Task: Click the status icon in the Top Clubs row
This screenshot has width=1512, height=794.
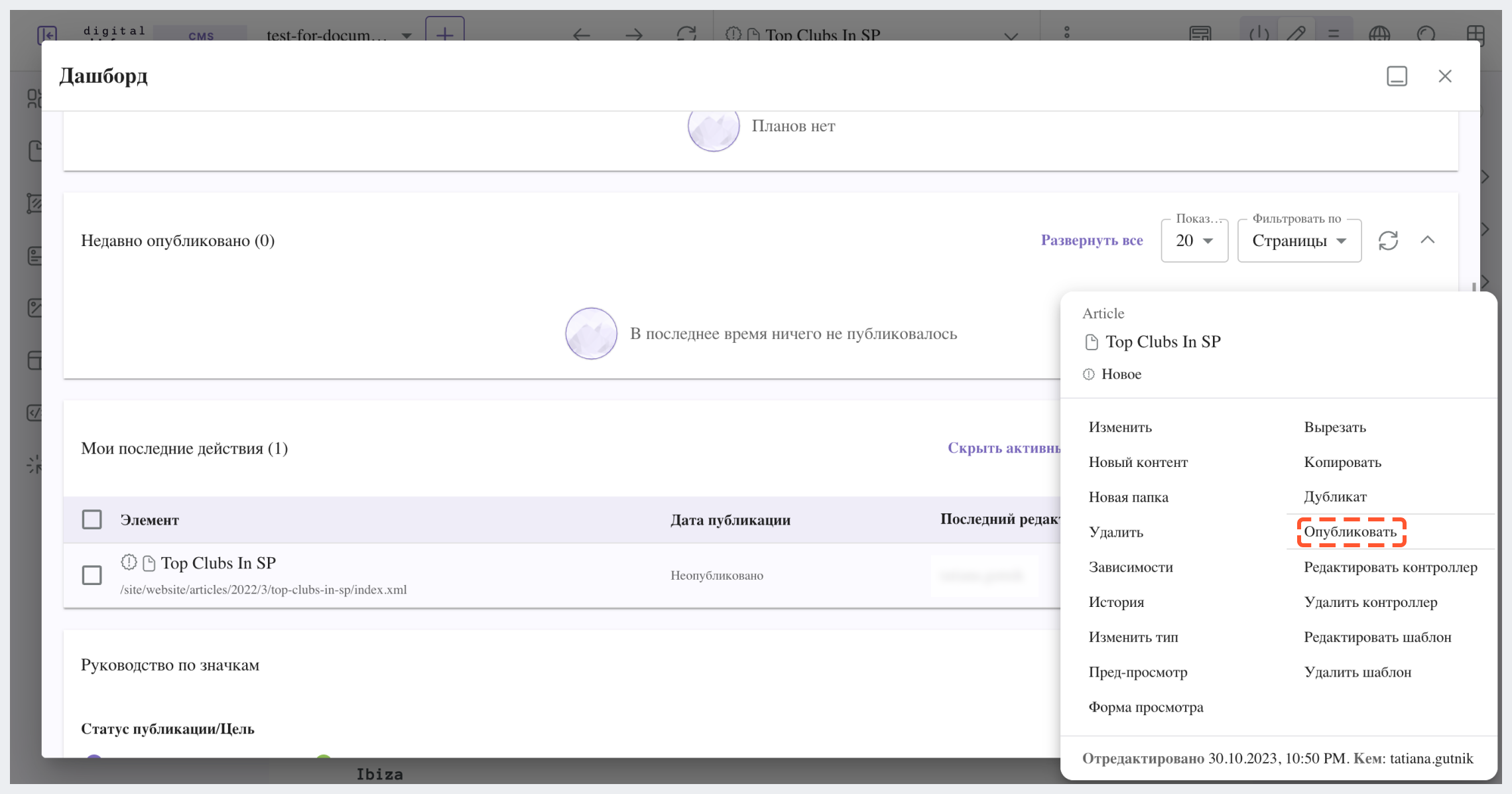Action: (x=129, y=562)
